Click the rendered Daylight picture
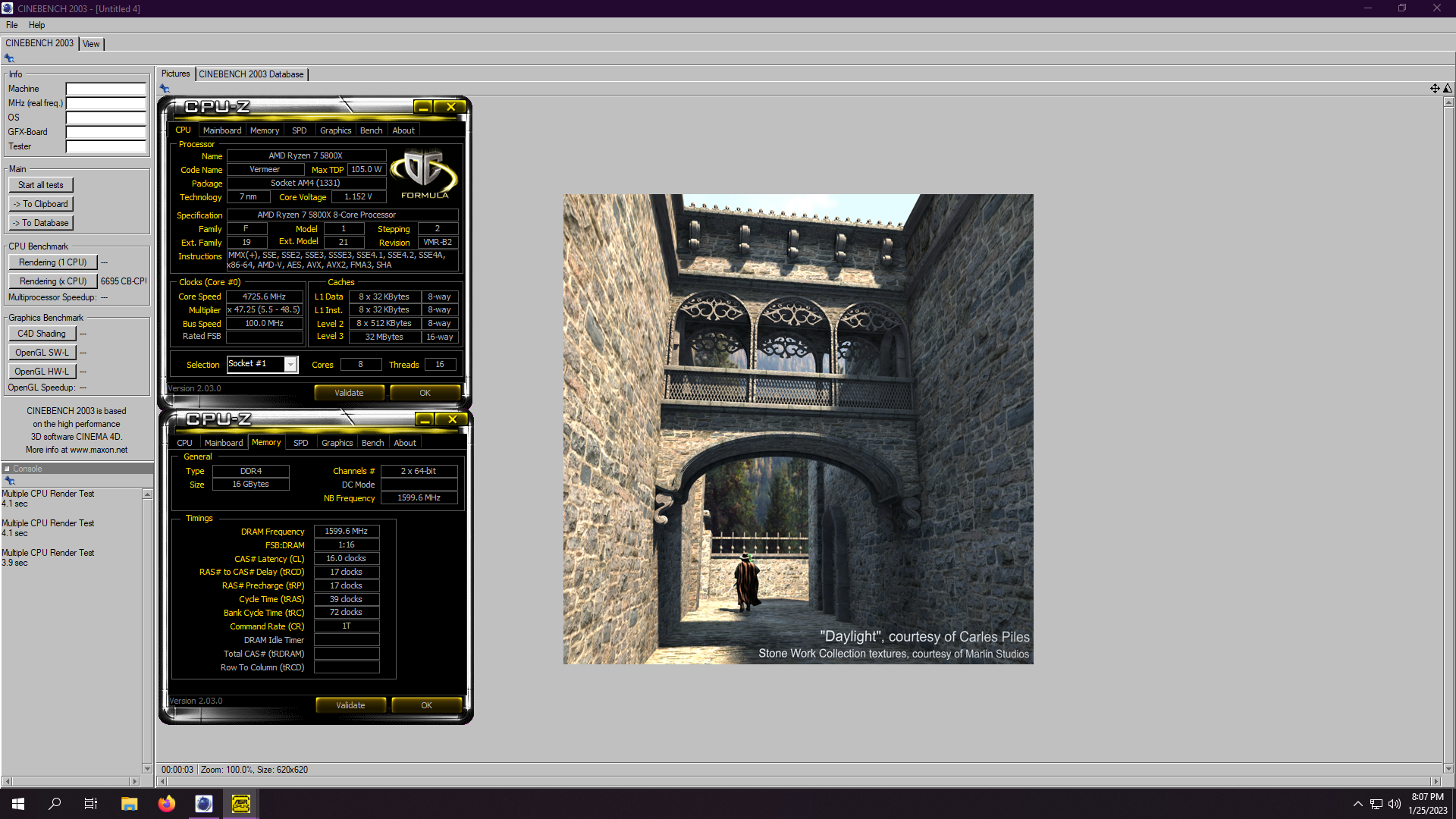Image resolution: width=1456 pixels, height=819 pixels. click(798, 429)
